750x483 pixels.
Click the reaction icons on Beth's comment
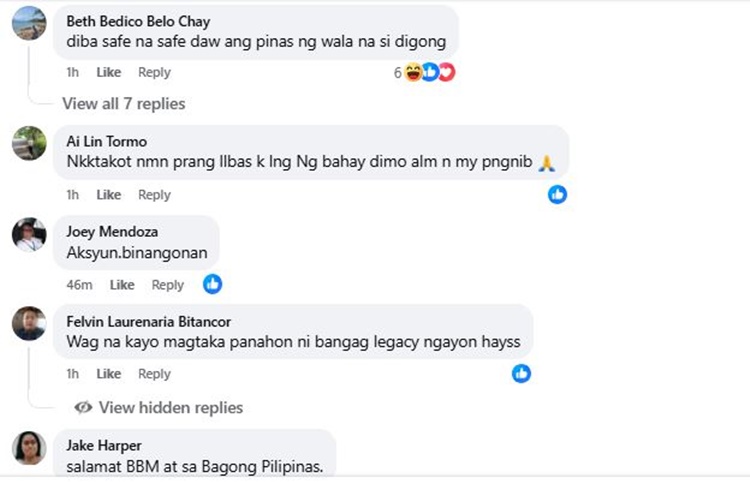tap(430, 72)
